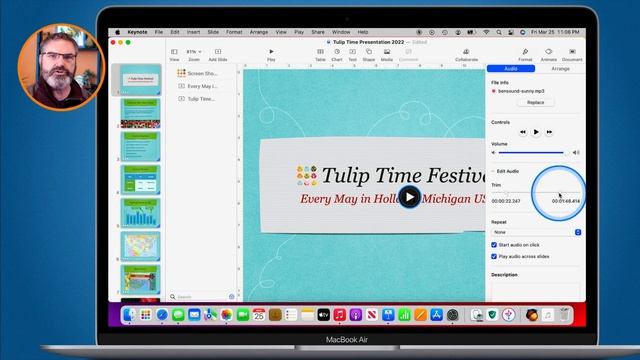Open the Play menu in menu bar
This screenshot has width=640, height=360.
[299, 32]
